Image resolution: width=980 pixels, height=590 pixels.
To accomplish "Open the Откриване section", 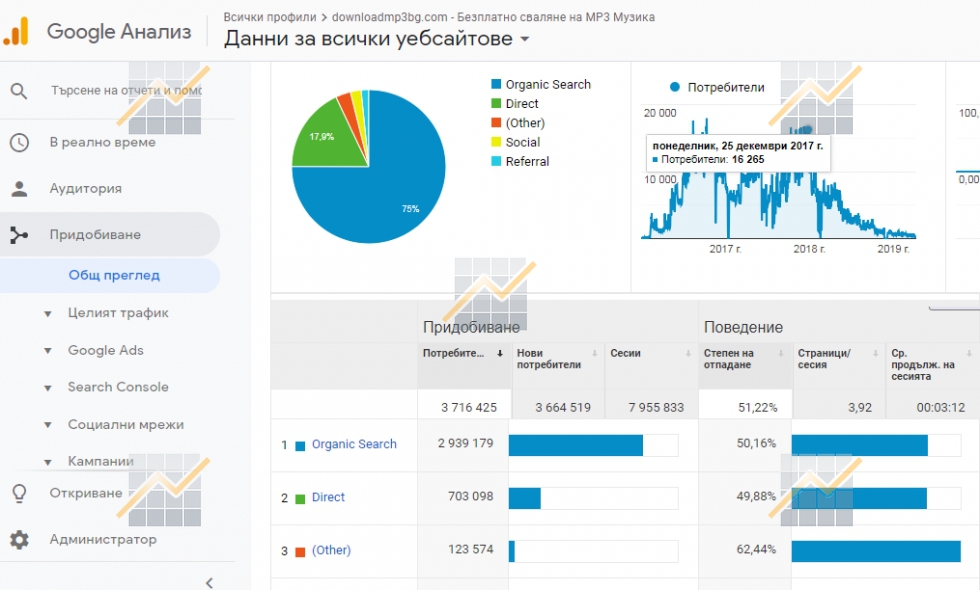I will pos(86,493).
